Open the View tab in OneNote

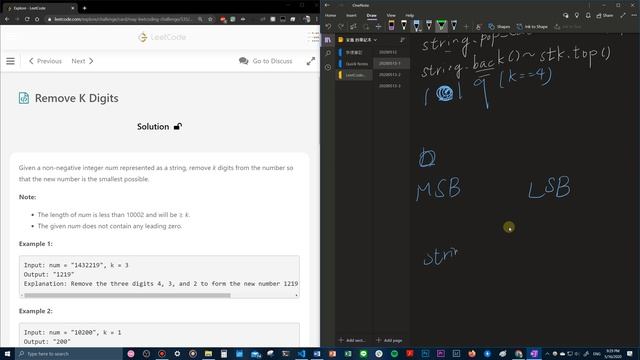[x=391, y=16]
